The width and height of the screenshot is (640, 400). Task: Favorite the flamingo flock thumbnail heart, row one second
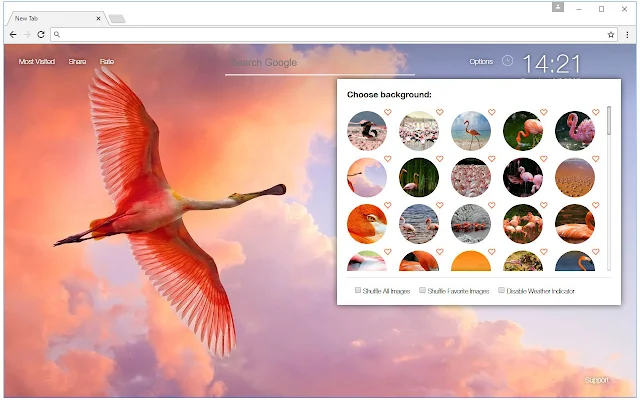coord(440,112)
